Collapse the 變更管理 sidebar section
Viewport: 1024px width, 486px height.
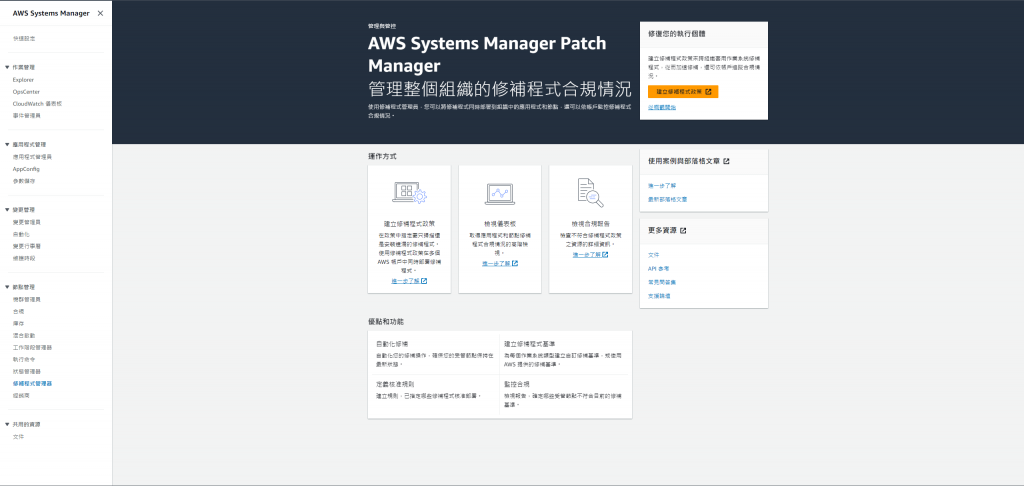7,210
